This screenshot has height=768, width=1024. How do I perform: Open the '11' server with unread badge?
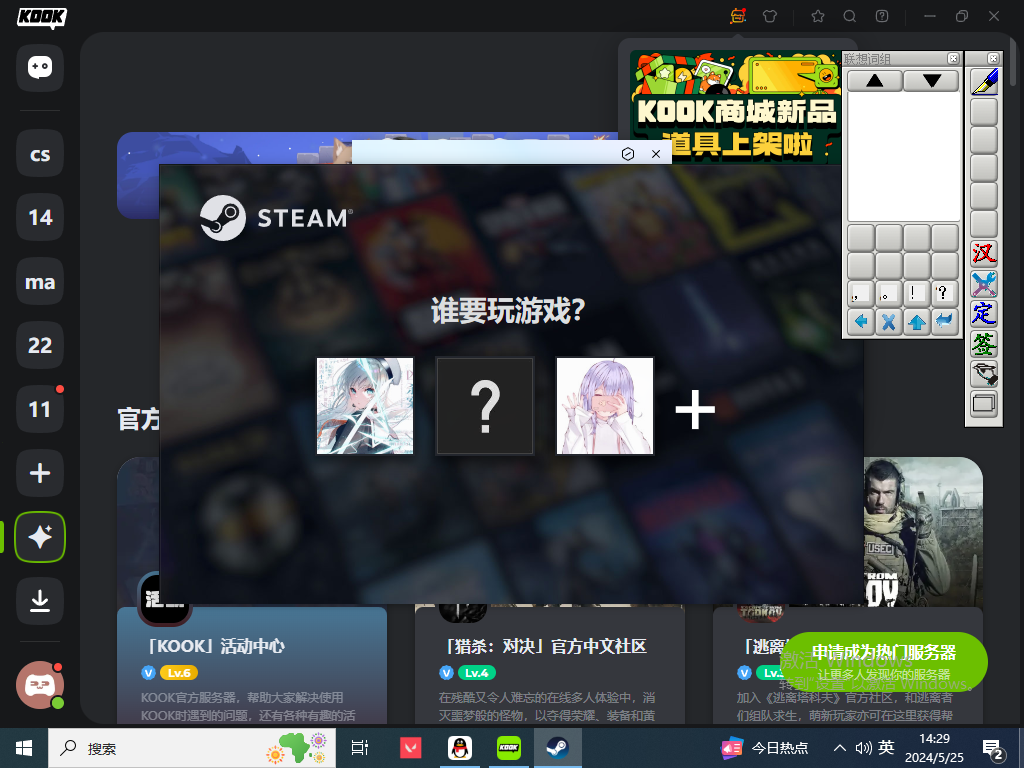coord(40,409)
